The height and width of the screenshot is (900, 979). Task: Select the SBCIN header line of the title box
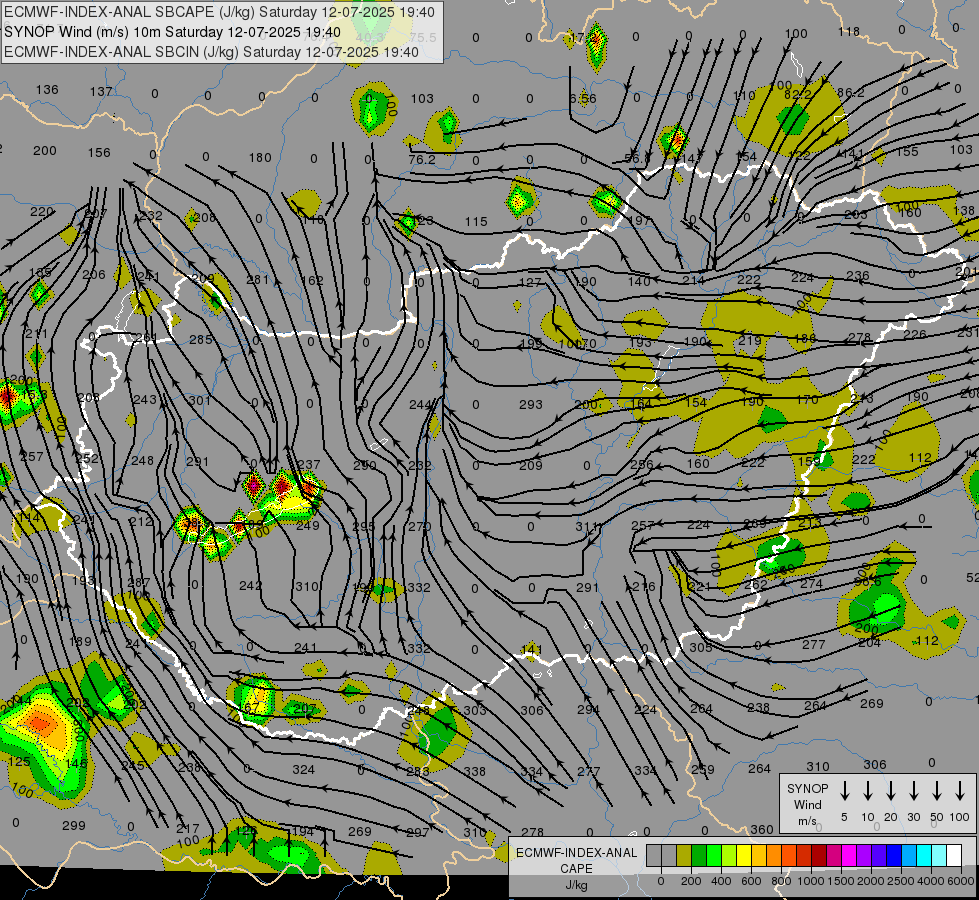[211, 52]
